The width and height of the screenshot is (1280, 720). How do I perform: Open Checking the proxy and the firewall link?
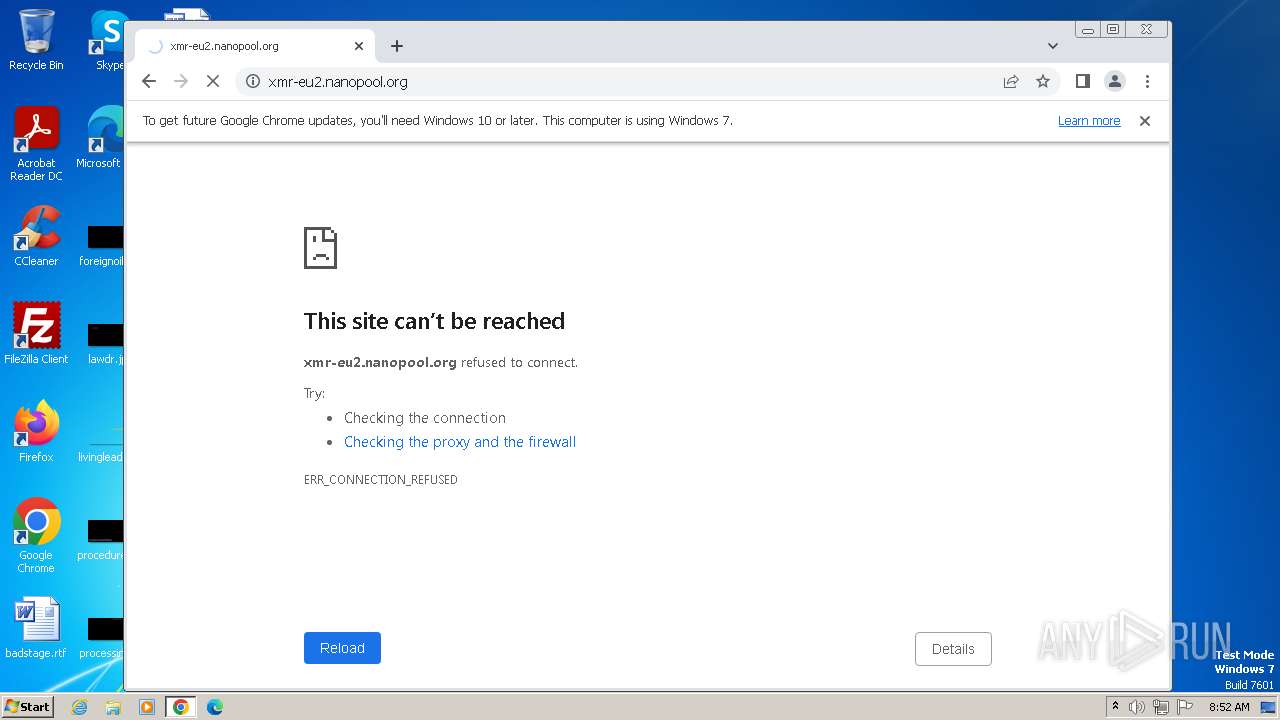(x=460, y=442)
